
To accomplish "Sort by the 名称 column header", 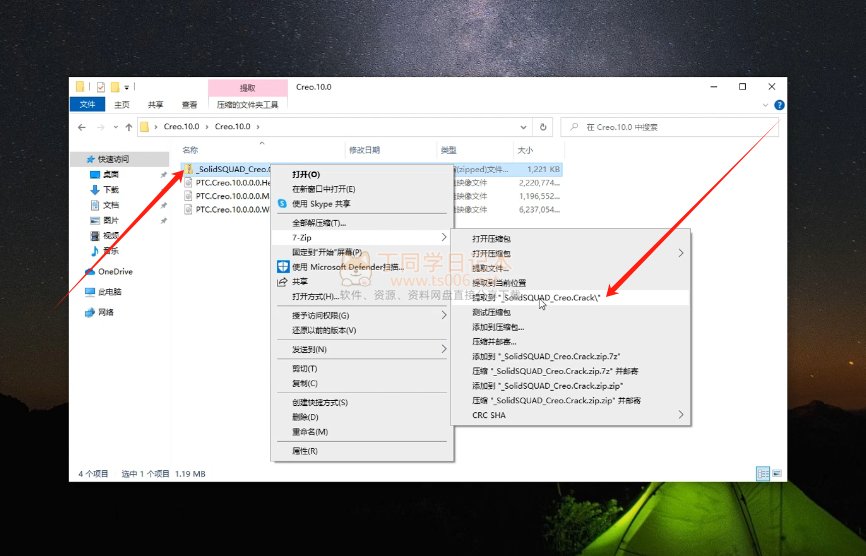I will point(190,150).
